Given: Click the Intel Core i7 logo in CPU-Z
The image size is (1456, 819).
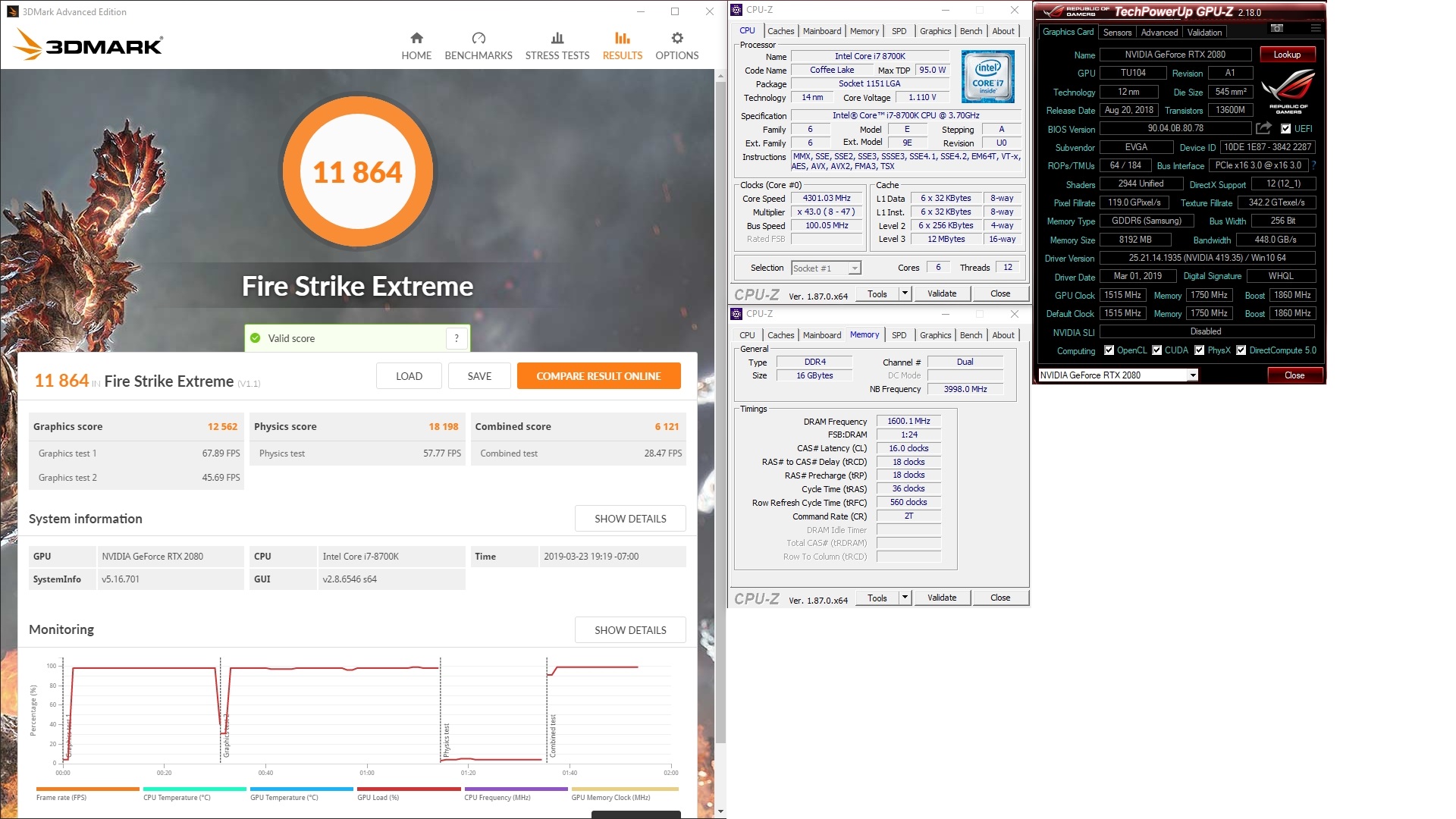Looking at the screenshot, I should (988, 77).
